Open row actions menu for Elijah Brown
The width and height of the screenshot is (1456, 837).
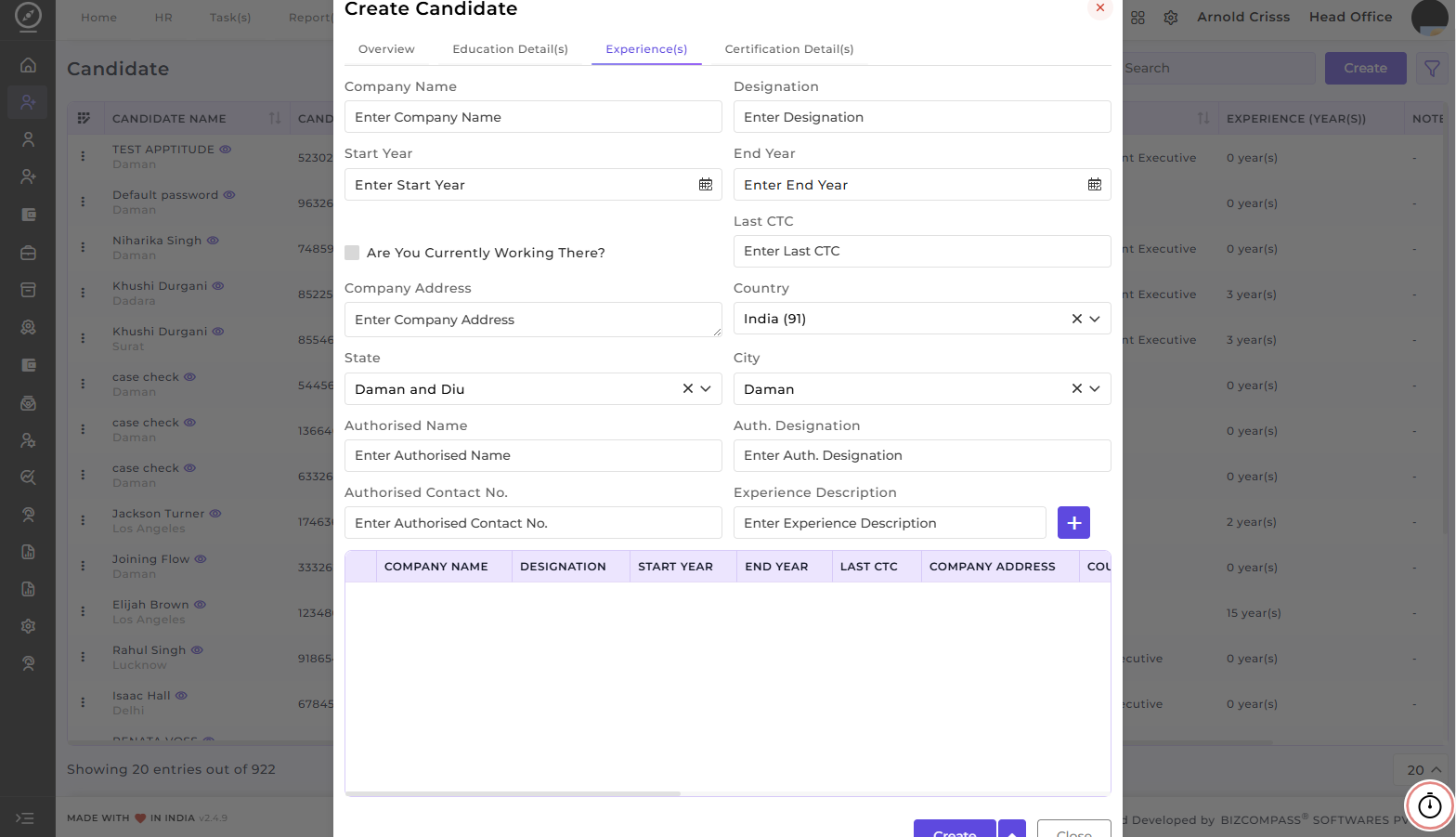tap(83, 611)
